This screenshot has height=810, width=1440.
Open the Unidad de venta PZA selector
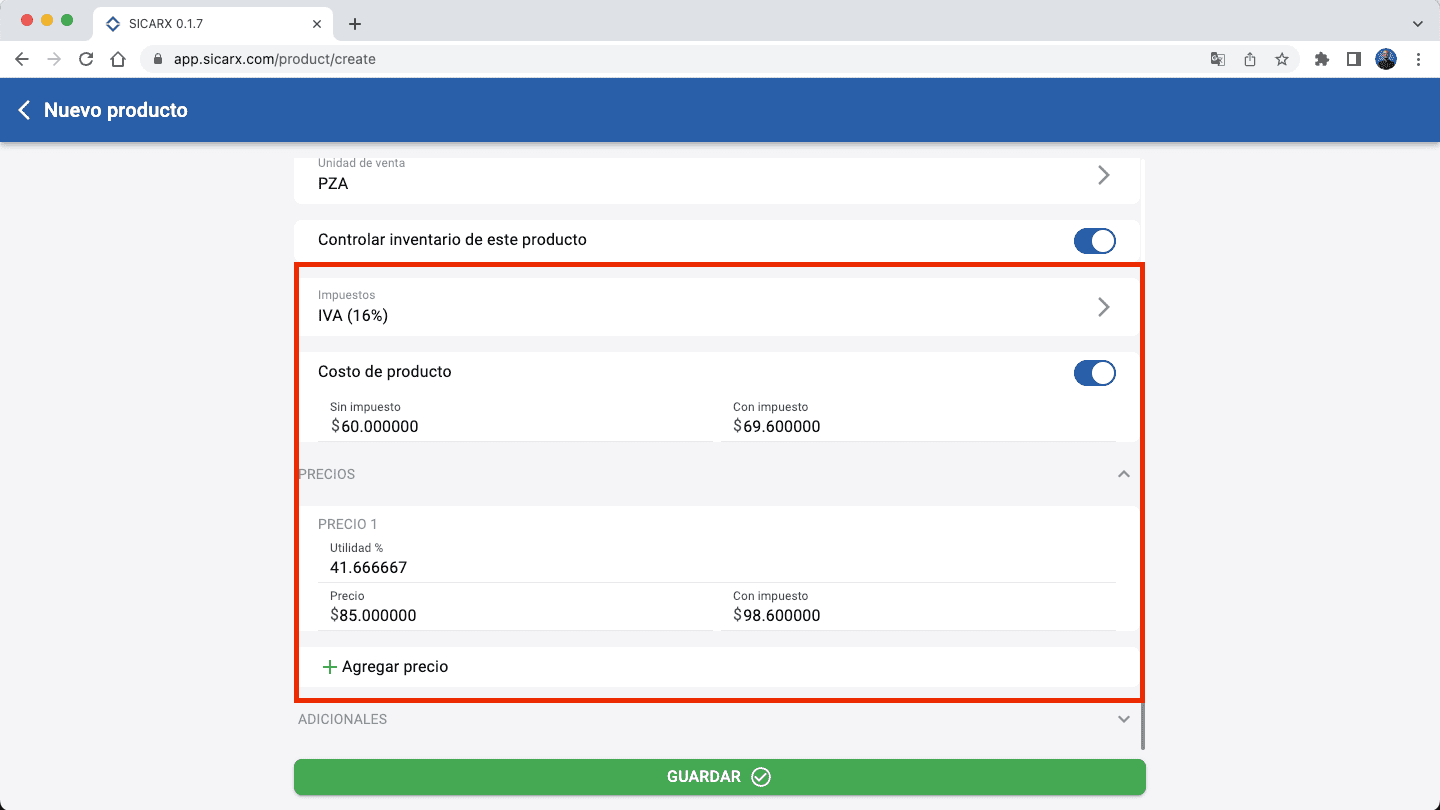(x=716, y=176)
